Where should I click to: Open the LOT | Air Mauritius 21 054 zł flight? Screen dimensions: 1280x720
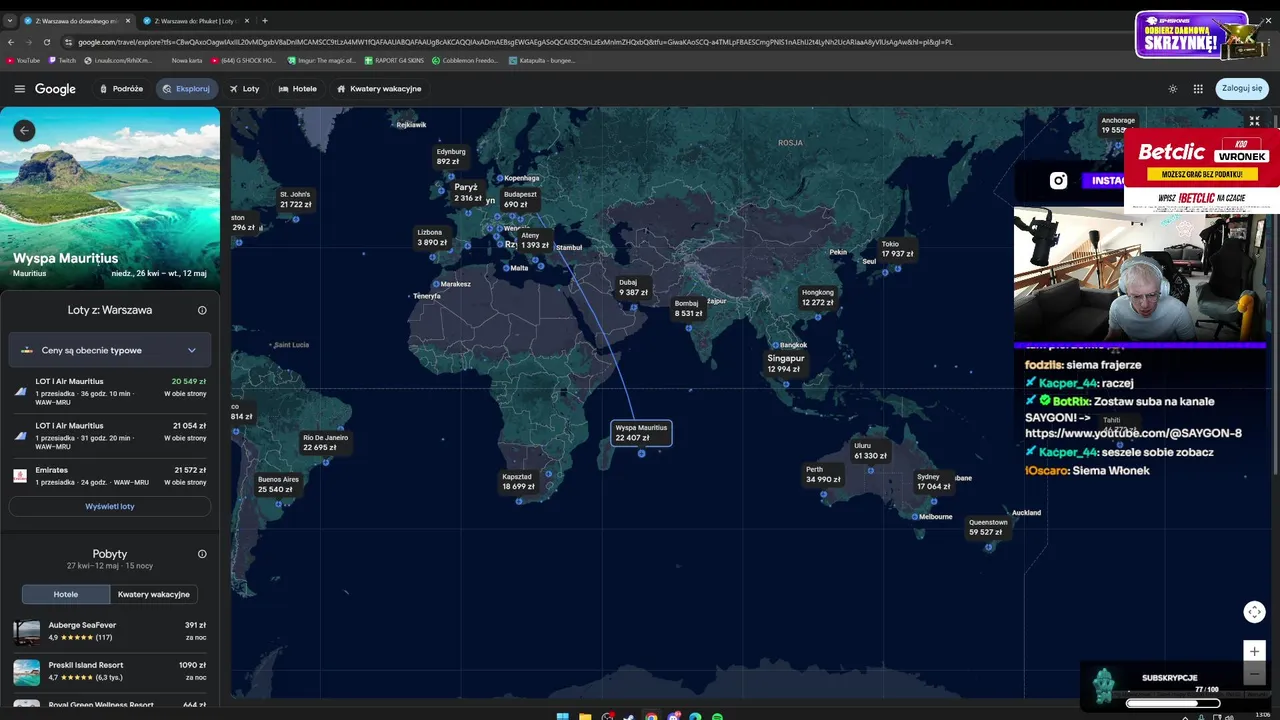click(x=110, y=436)
